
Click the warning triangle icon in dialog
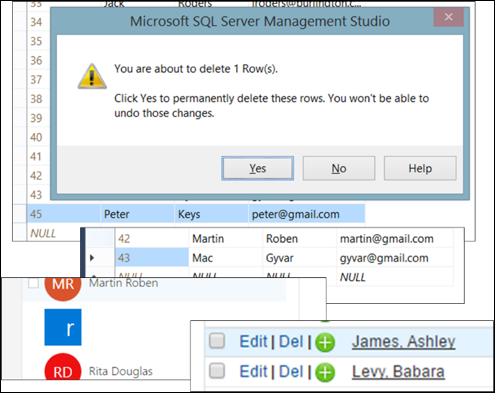tap(92, 77)
